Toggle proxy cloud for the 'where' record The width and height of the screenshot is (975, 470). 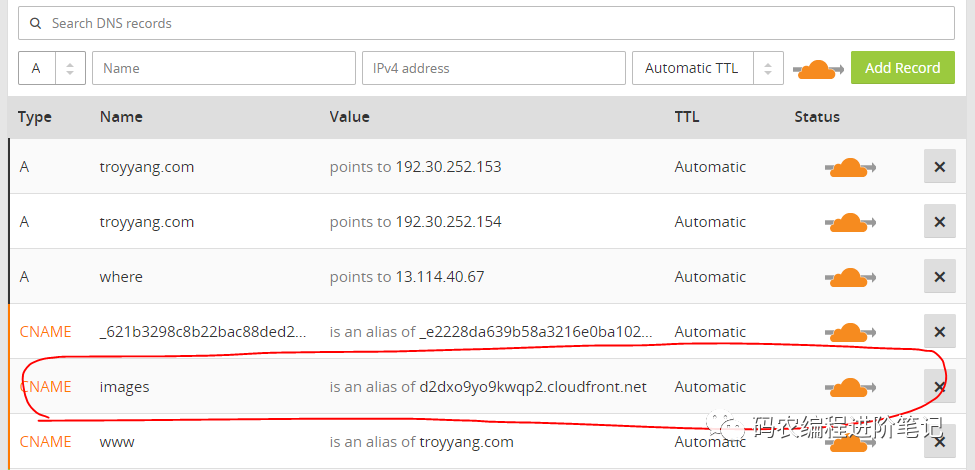point(849,277)
